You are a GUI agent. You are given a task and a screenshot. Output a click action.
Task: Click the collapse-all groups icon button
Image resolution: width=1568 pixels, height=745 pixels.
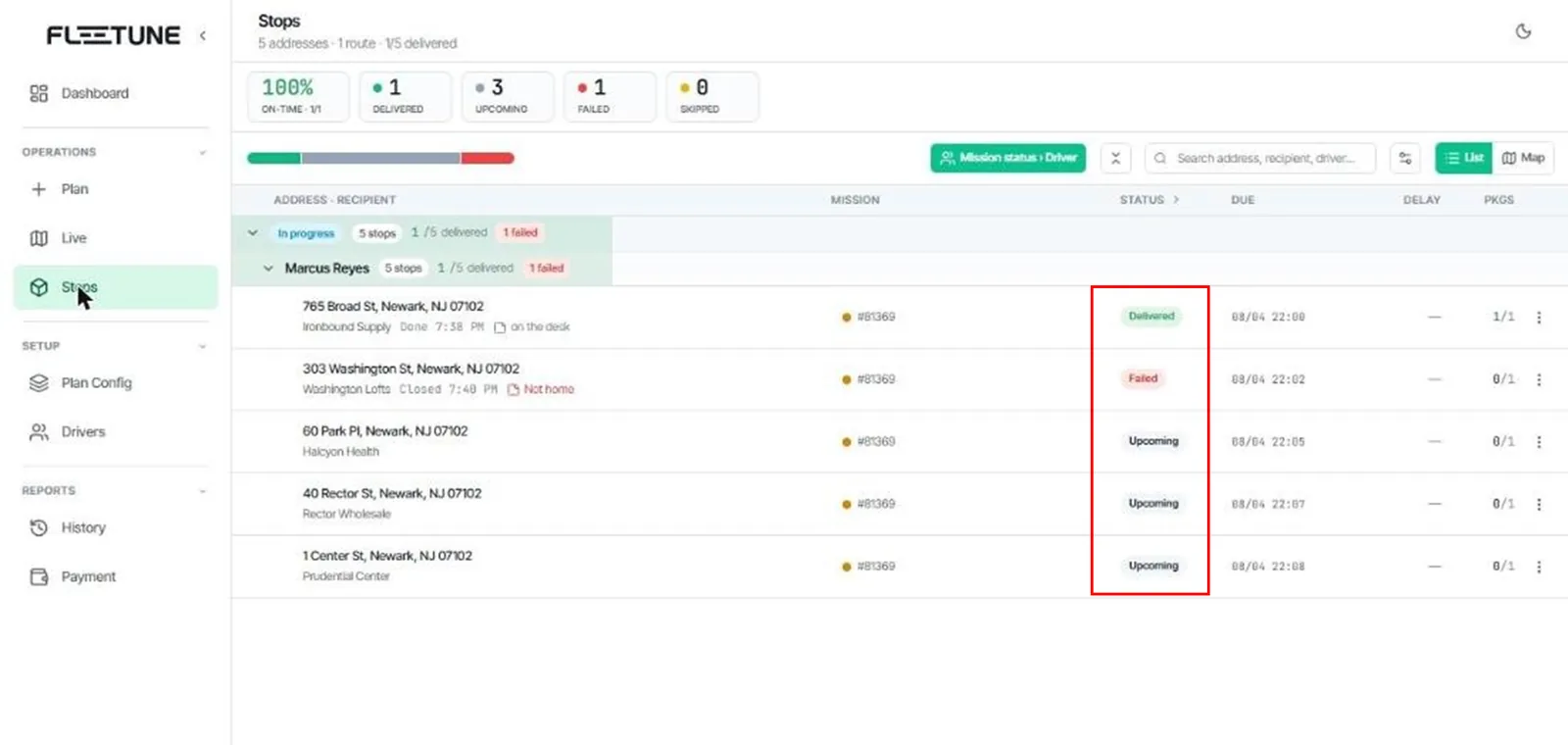(x=1115, y=158)
